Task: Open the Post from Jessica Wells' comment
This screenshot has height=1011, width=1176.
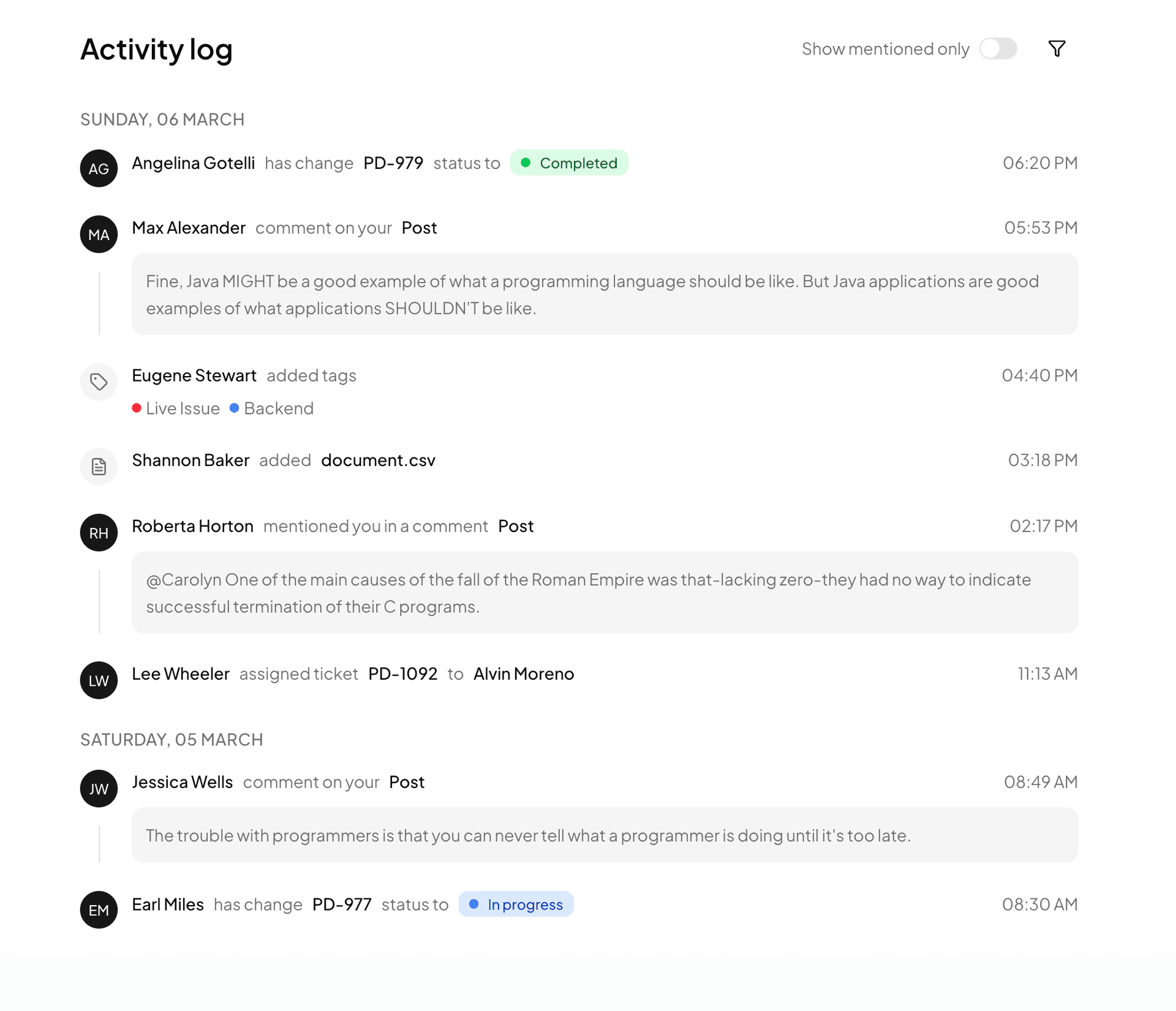Action: (x=406, y=782)
